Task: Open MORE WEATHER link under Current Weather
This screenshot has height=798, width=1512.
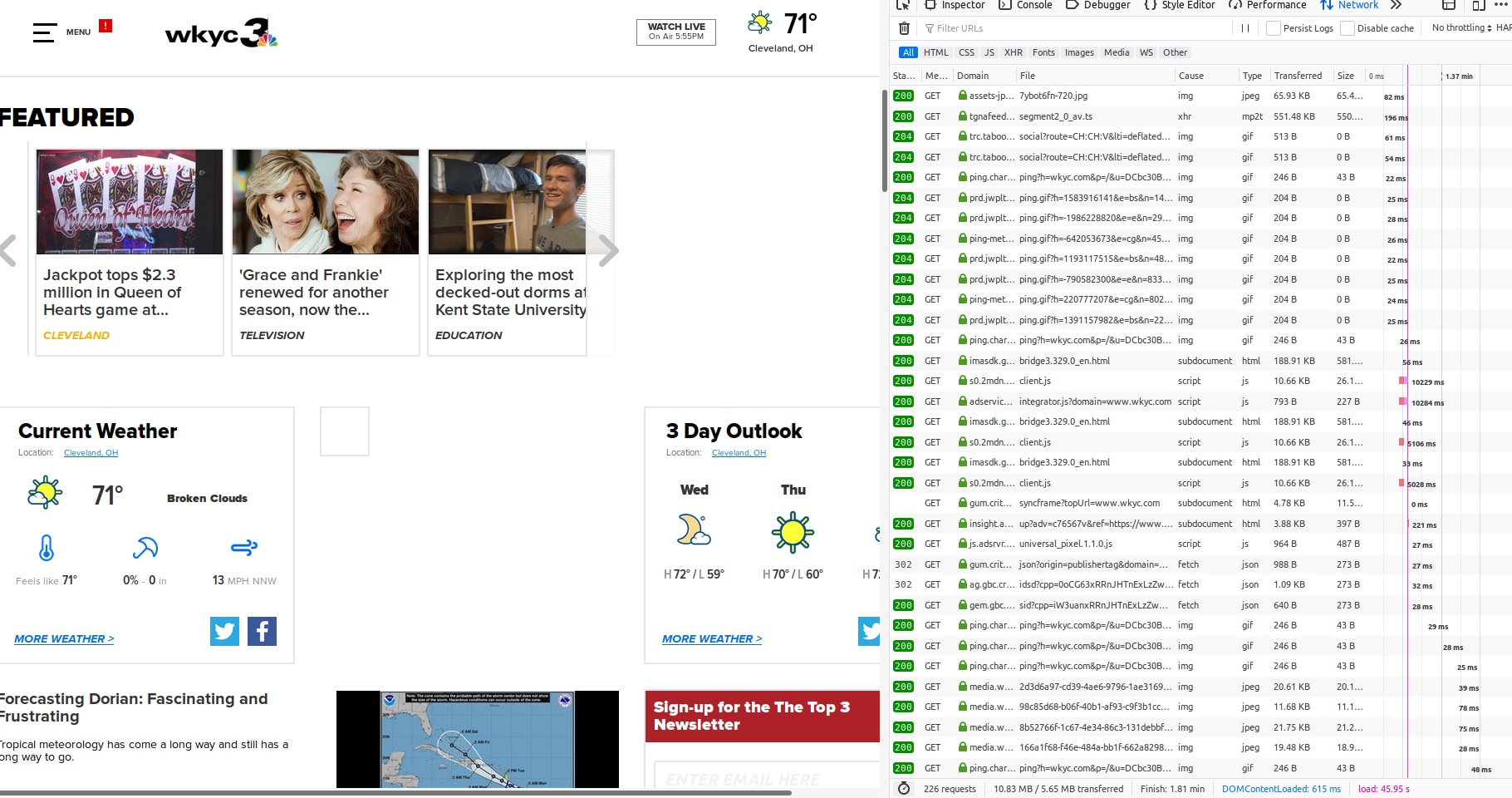Action: [64, 639]
